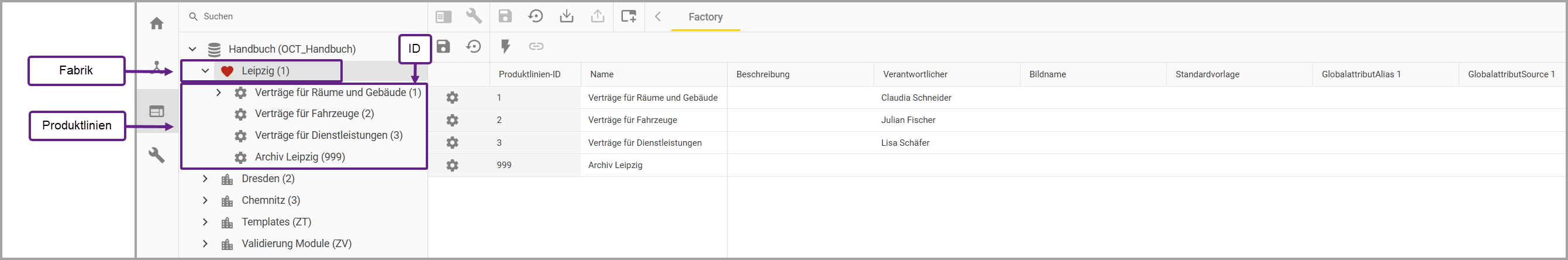Open the home icon in sidebar
The height and width of the screenshot is (260, 1568).
157,24
